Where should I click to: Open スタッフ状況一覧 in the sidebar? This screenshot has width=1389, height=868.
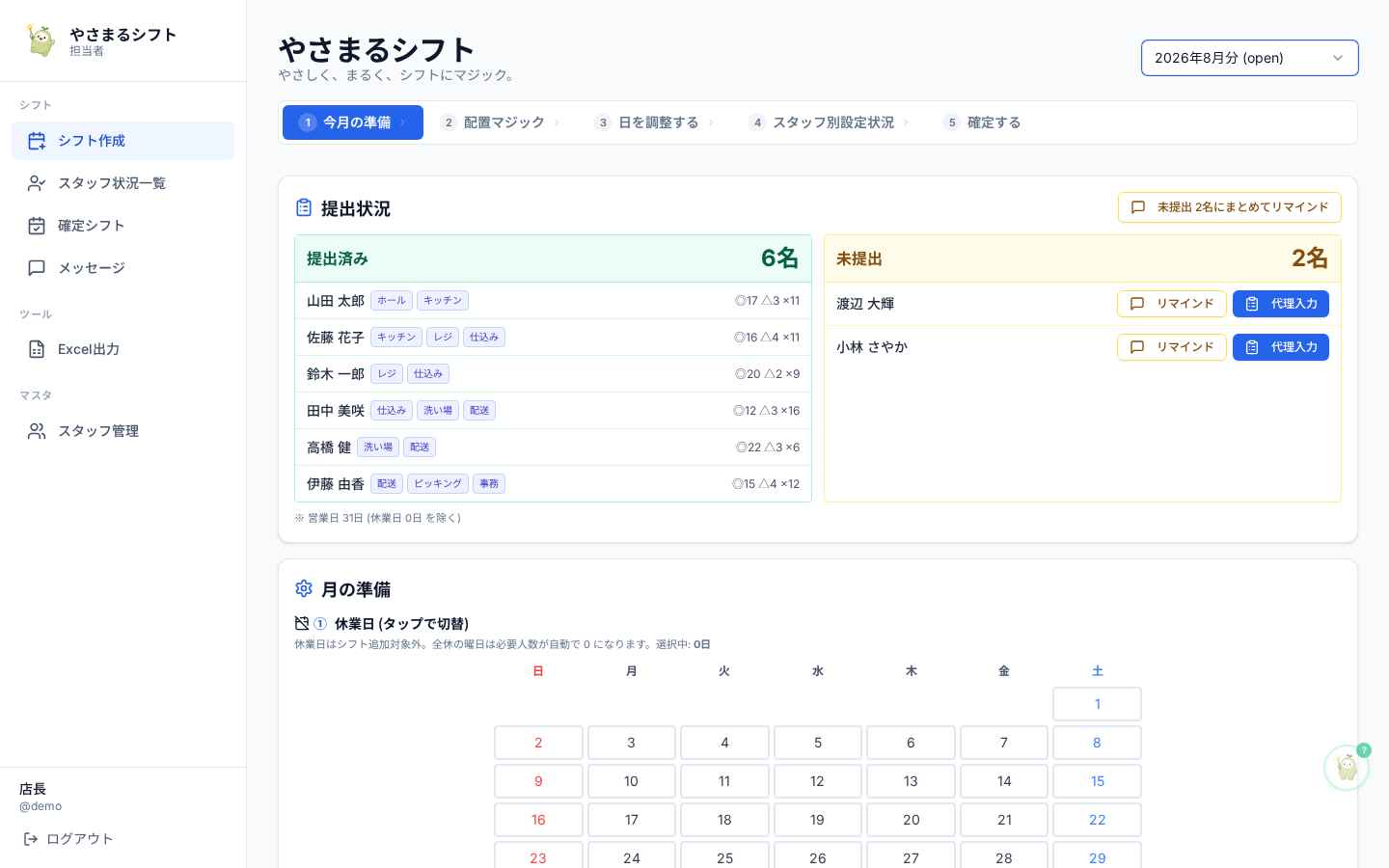123,183
